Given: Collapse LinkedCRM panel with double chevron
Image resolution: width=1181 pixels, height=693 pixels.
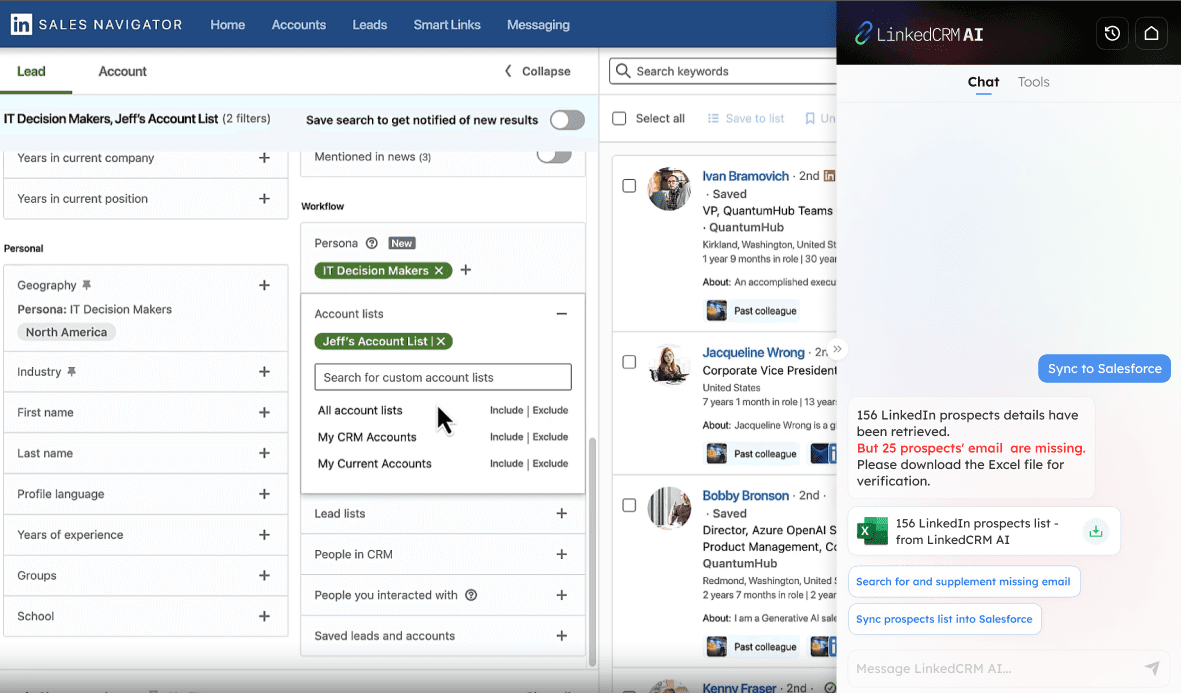Looking at the screenshot, I should point(837,350).
